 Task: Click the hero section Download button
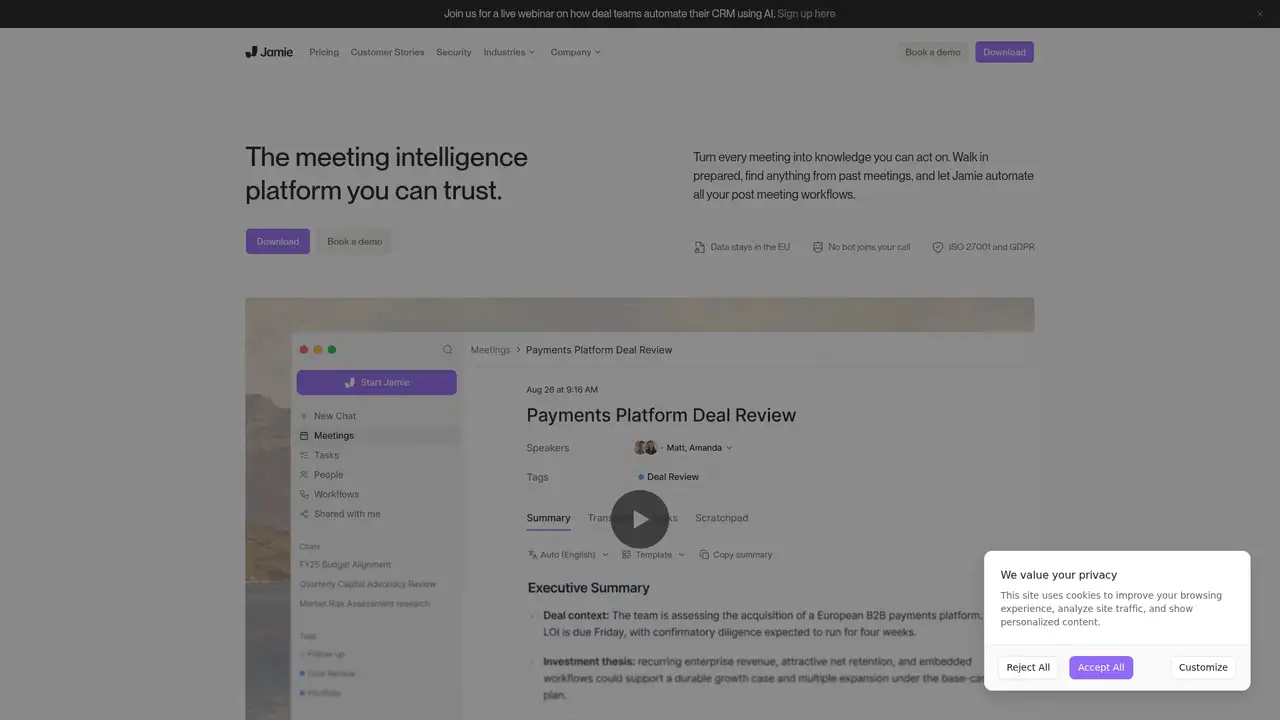(x=278, y=241)
